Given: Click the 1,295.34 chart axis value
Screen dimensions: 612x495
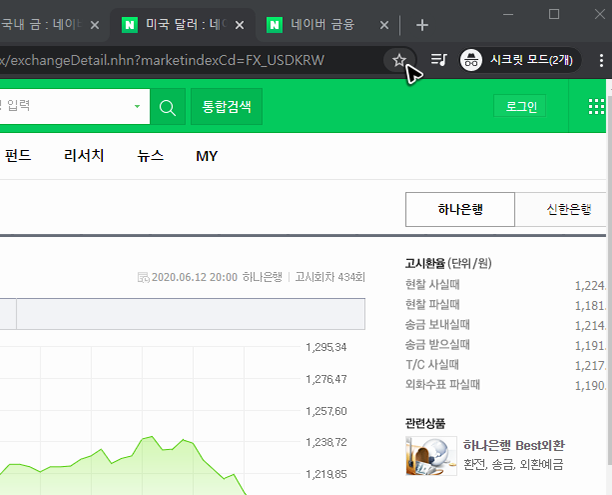Looking at the screenshot, I should [x=326, y=347].
